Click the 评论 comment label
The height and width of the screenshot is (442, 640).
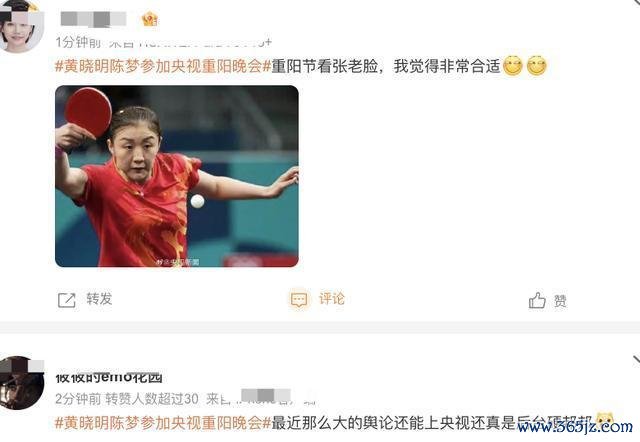[x=332, y=299]
